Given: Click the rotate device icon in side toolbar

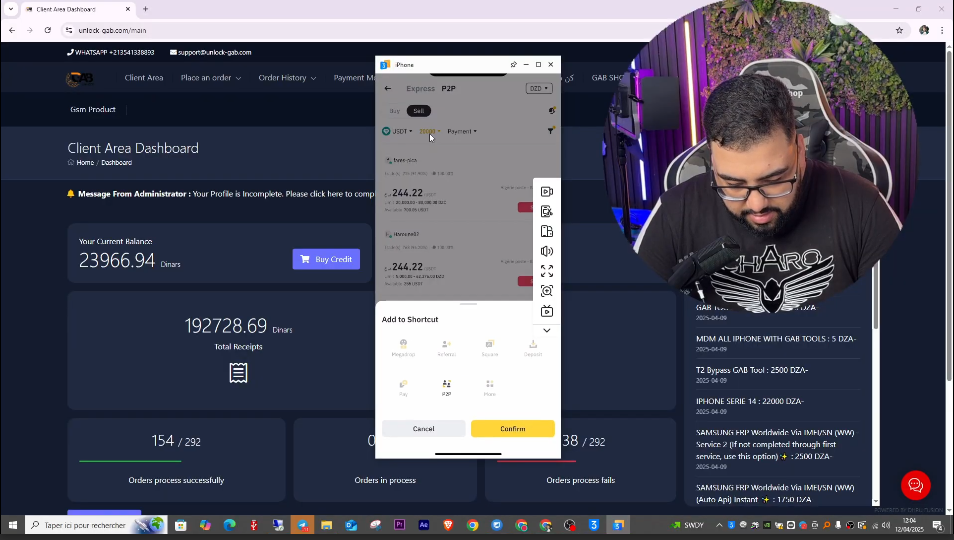Looking at the screenshot, I should 546,231.
